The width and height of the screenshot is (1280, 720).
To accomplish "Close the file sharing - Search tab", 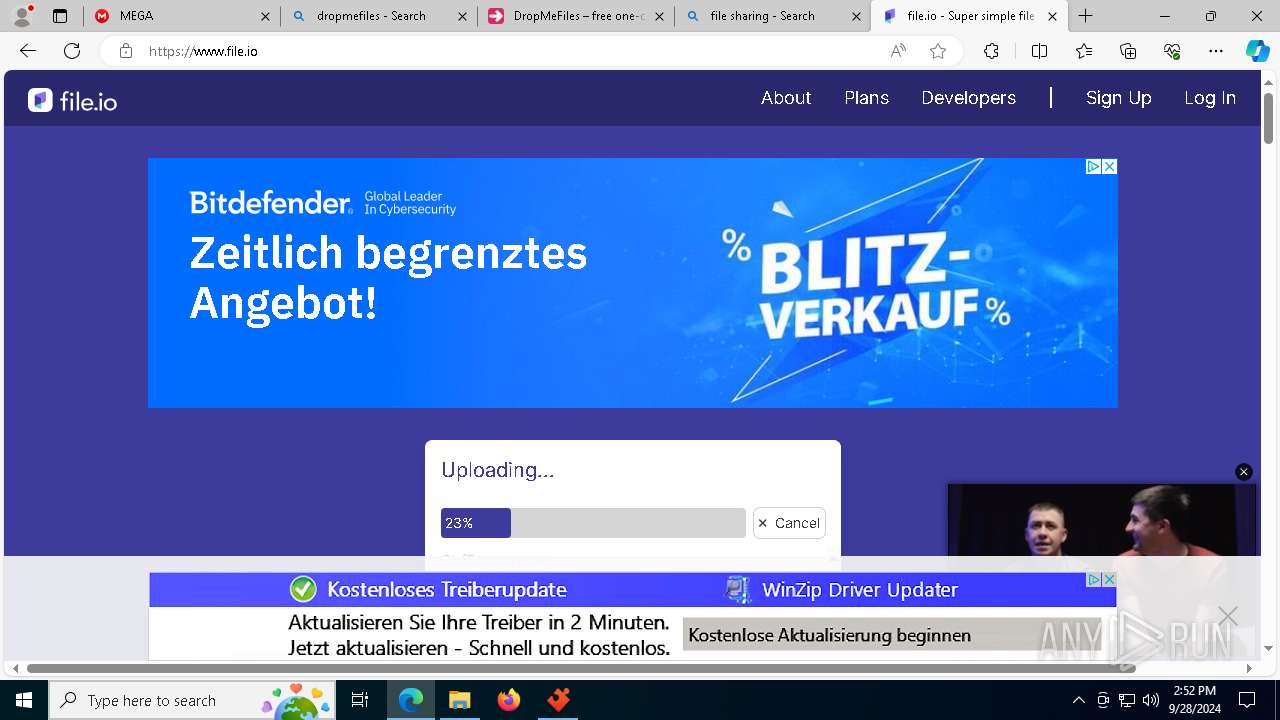I will click(857, 16).
